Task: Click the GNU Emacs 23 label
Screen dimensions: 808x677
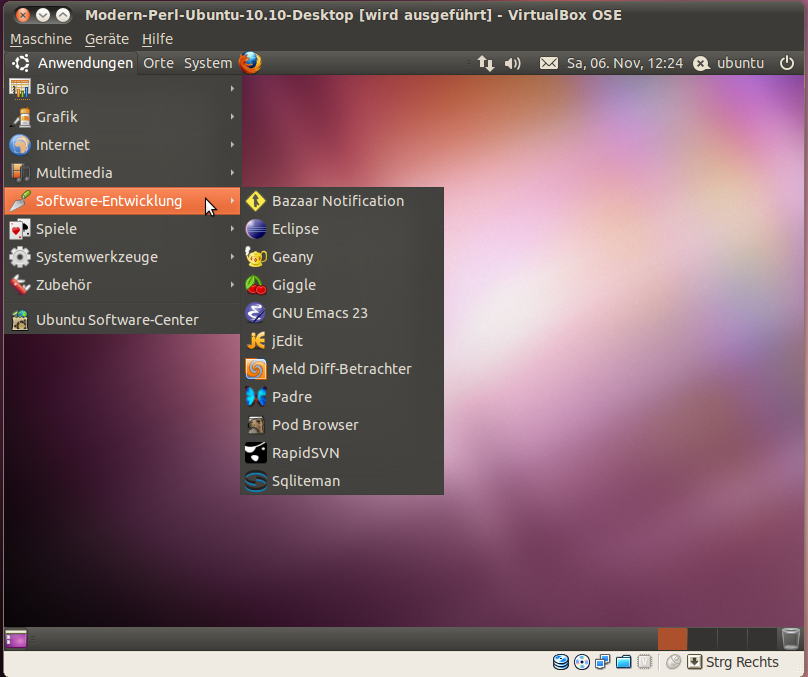Action: pyautogui.click(x=319, y=313)
